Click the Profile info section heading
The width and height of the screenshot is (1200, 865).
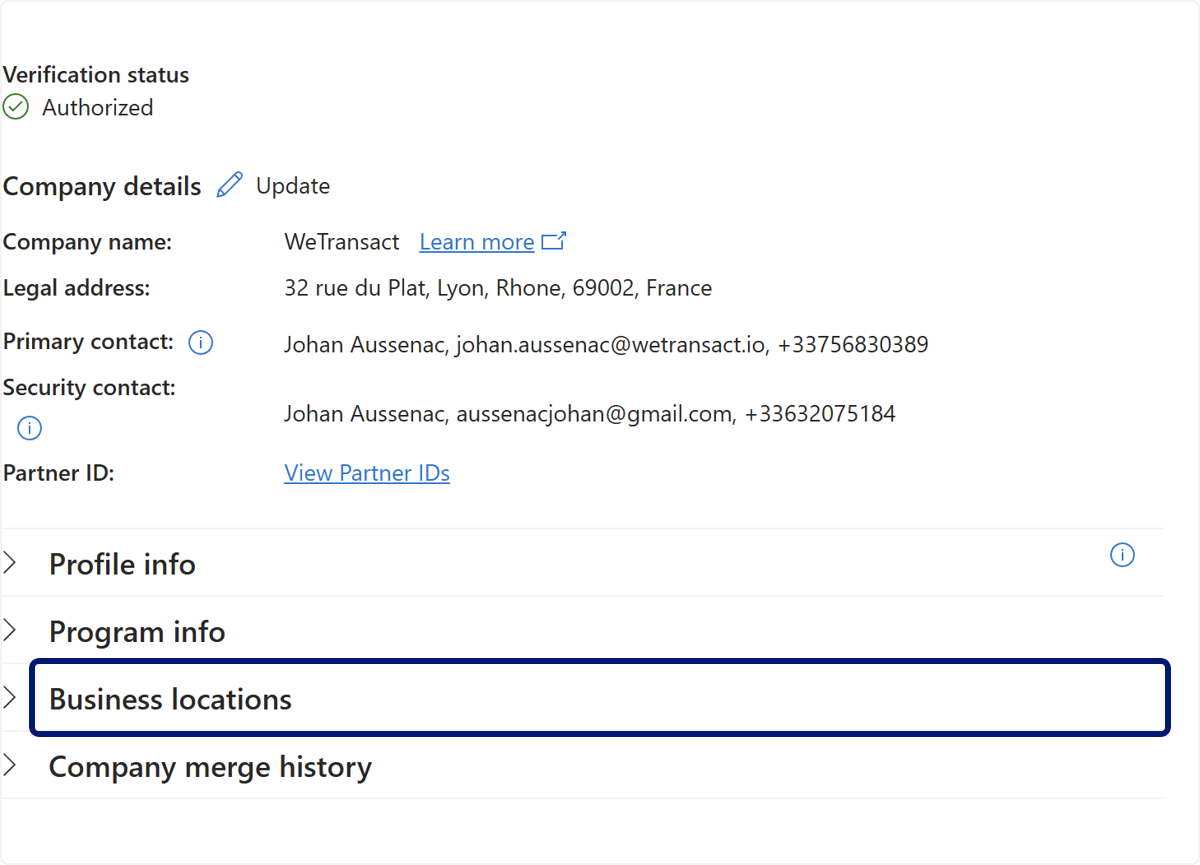tap(122, 564)
